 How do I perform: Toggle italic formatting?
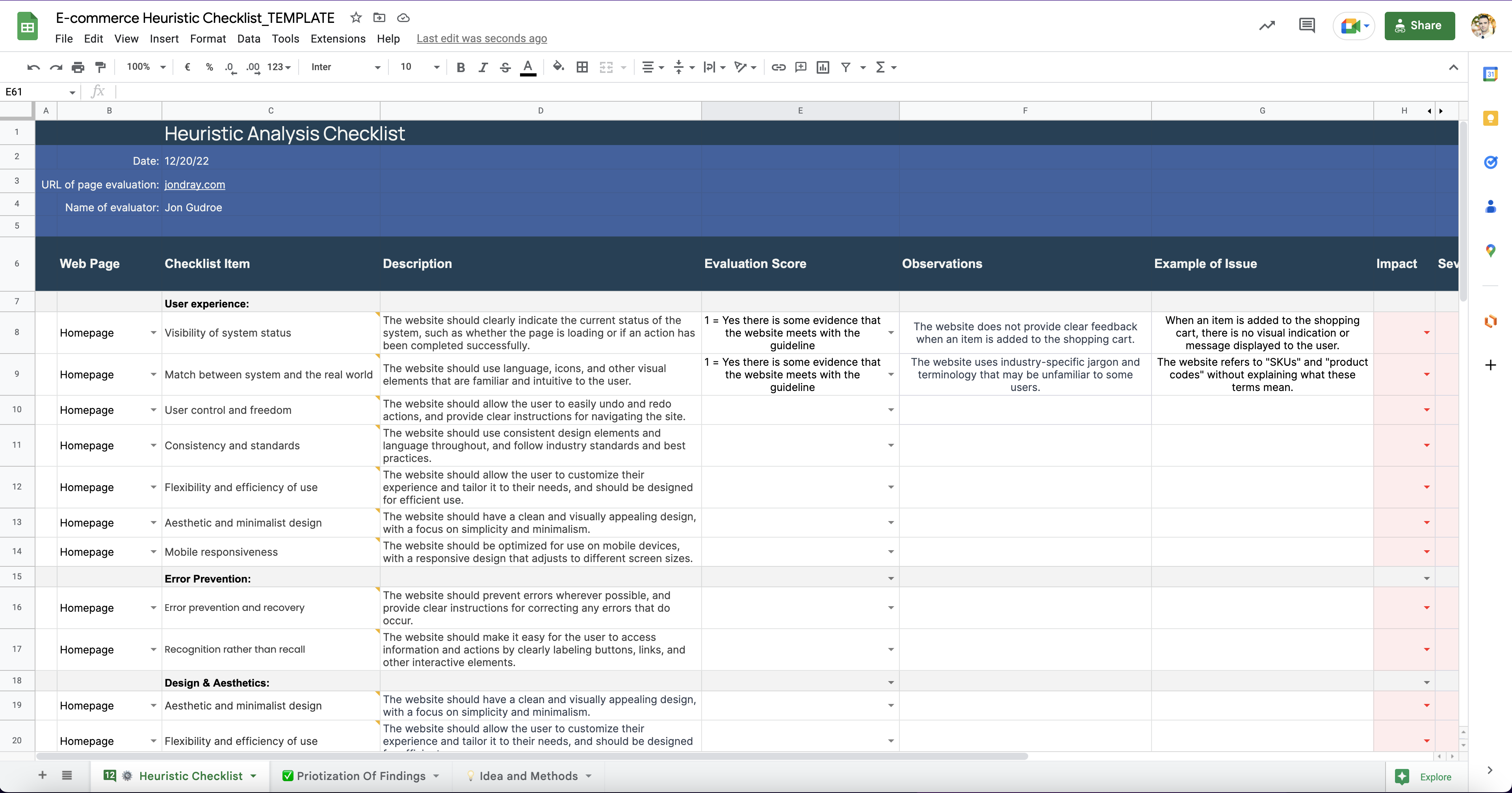click(483, 67)
